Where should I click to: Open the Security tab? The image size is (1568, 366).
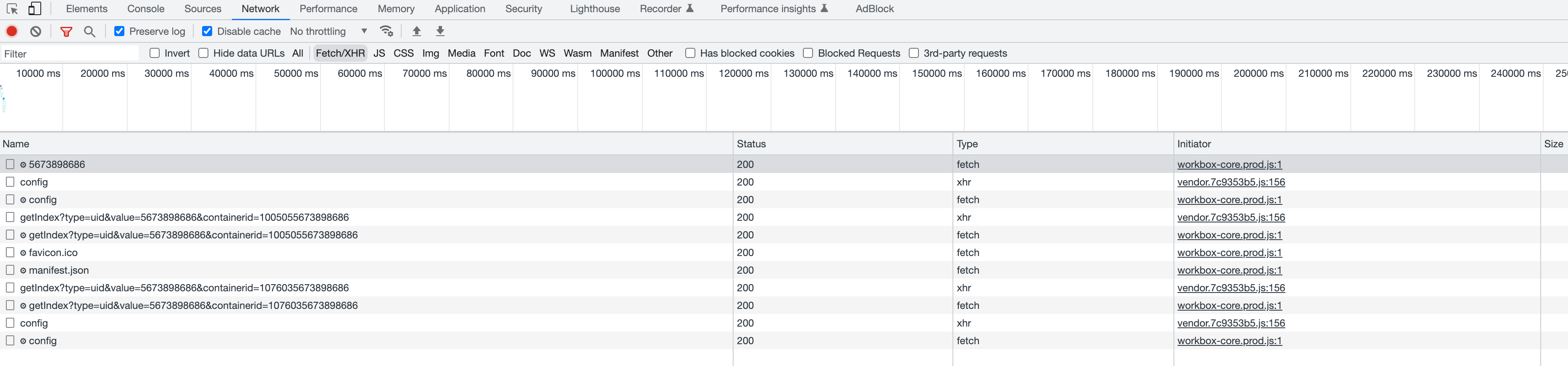point(524,8)
